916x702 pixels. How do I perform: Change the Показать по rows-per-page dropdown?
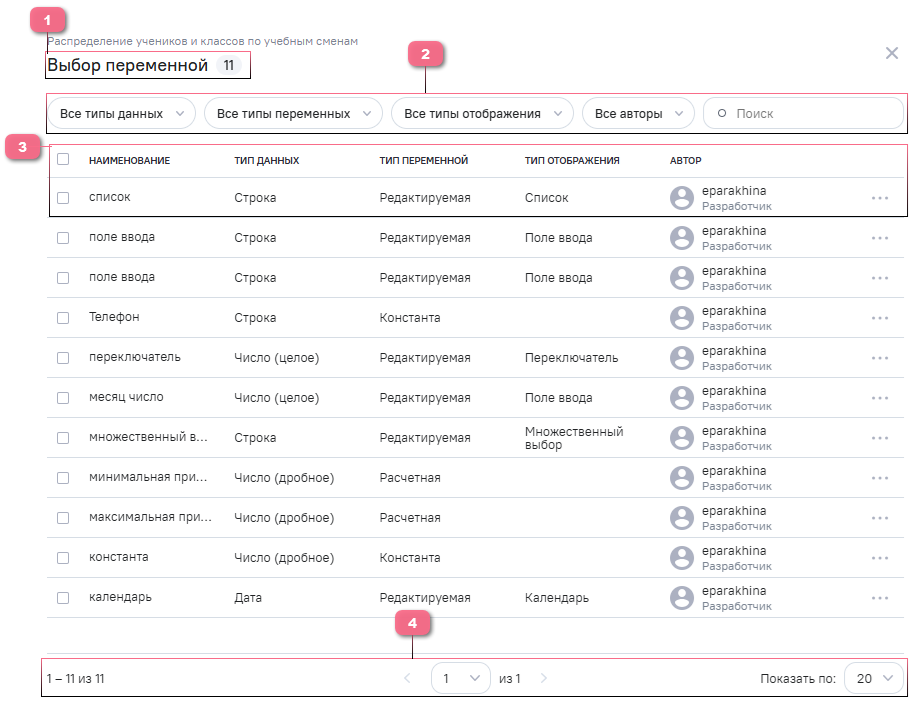point(874,679)
